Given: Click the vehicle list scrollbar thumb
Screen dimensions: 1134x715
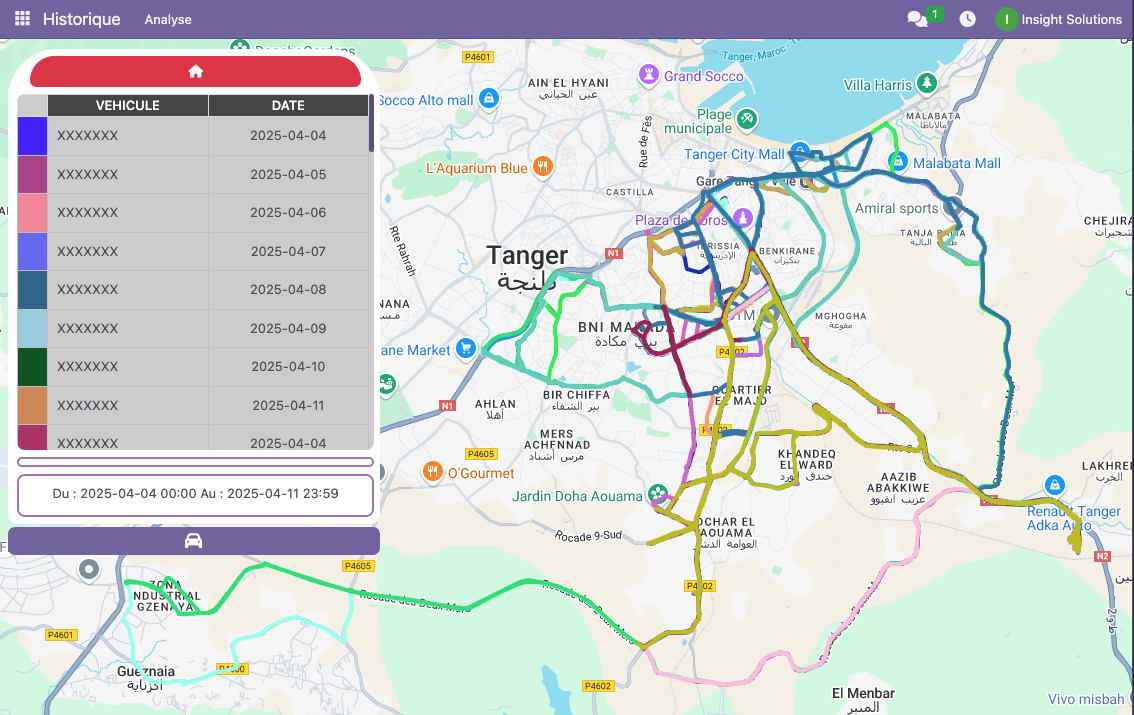Looking at the screenshot, I should (x=371, y=123).
